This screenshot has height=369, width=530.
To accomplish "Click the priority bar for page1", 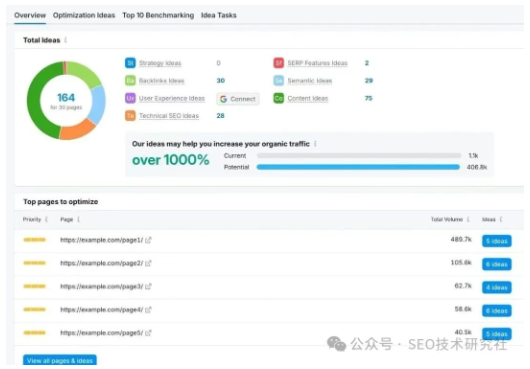I will tap(34, 240).
